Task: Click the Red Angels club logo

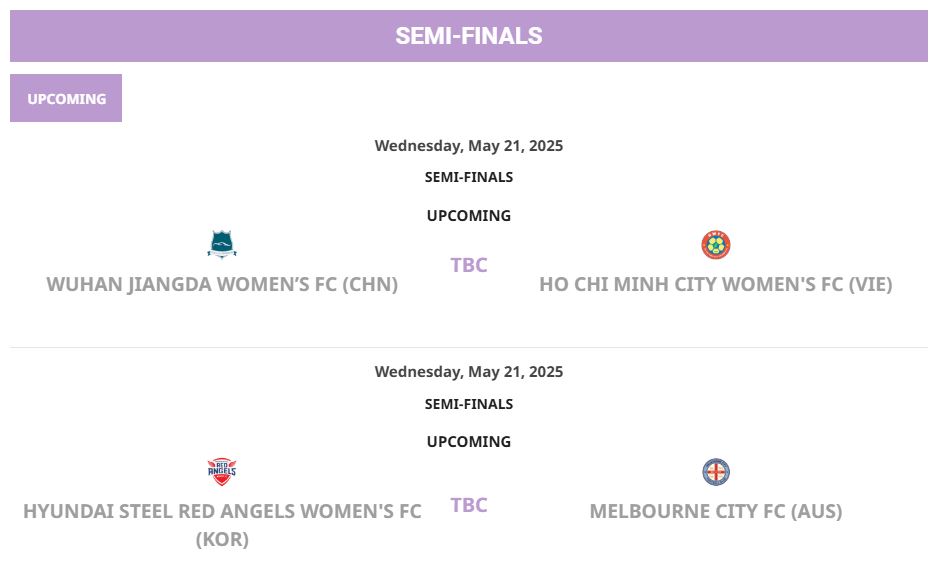Action: coord(222,472)
